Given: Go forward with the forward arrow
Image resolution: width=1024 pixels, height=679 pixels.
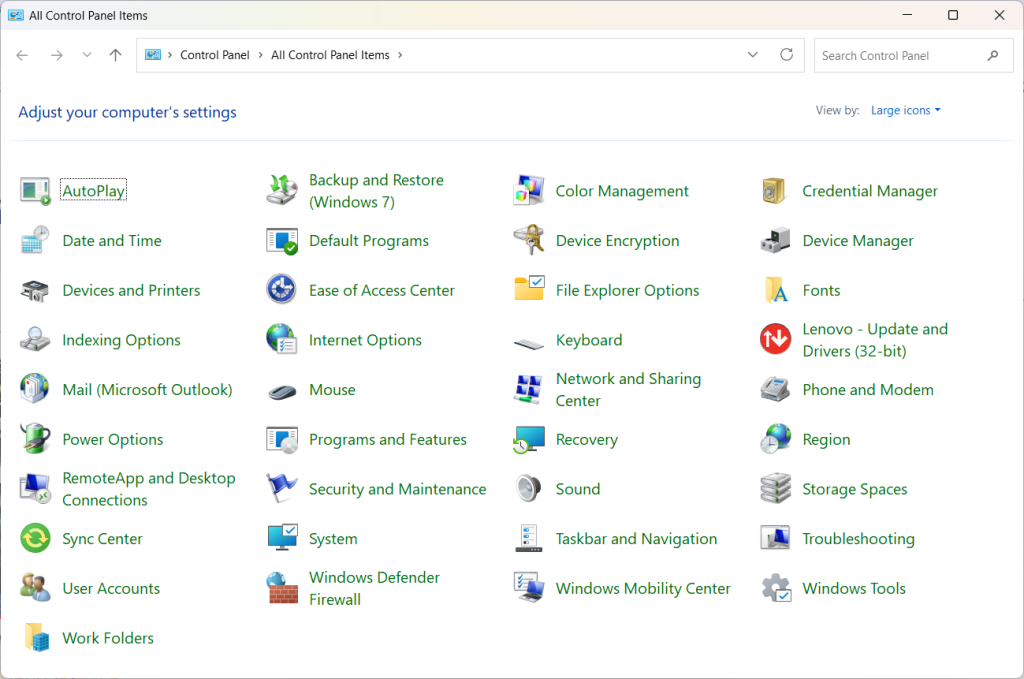Looking at the screenshot, I should (x=57, y=55).
